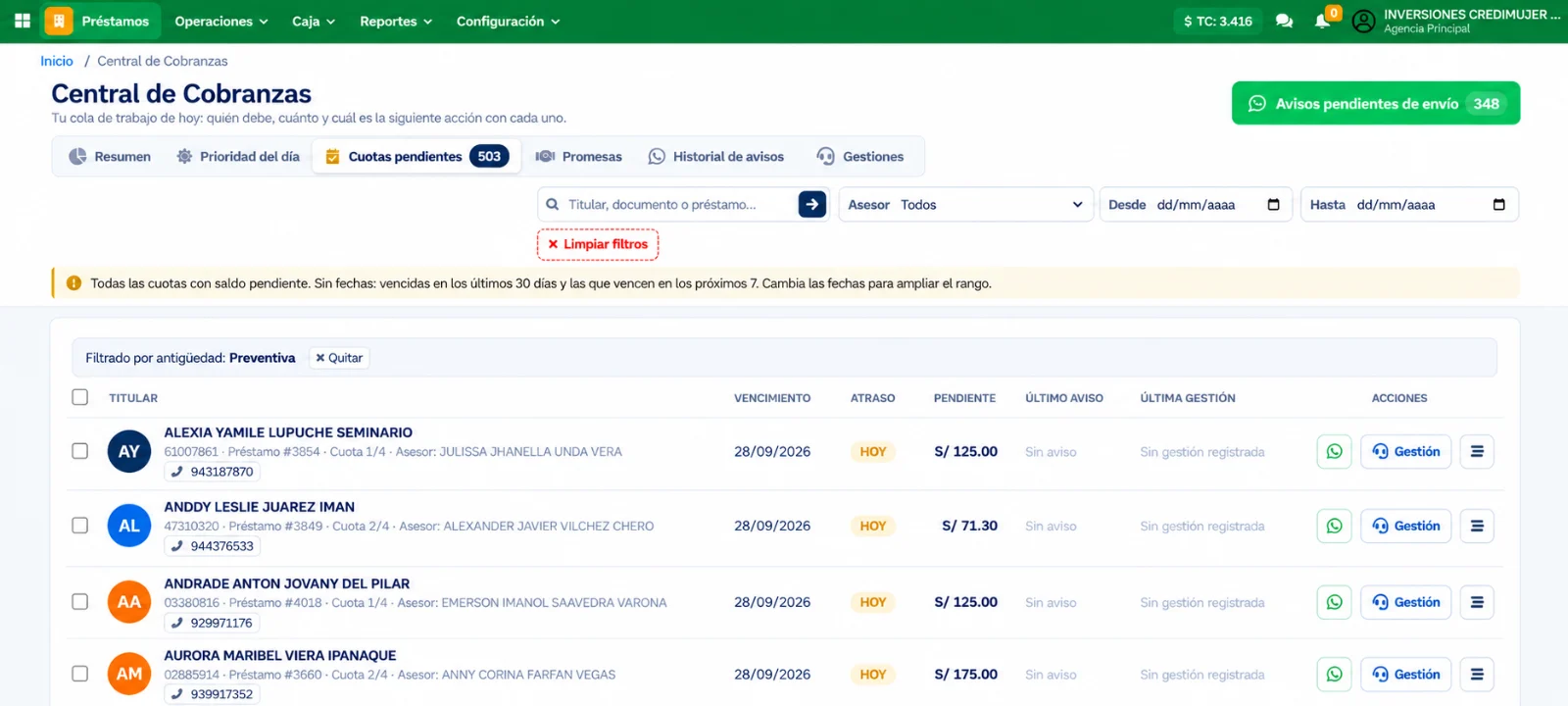This screenshot has height=706, width=1568.
Task: Click the AY avatar circle
Action: (129, 452)
